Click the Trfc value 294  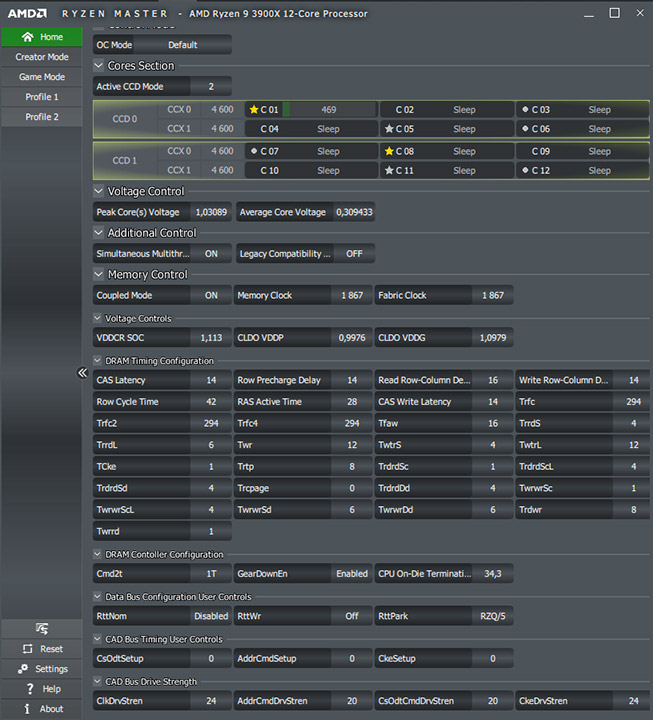tap(633, 401)
